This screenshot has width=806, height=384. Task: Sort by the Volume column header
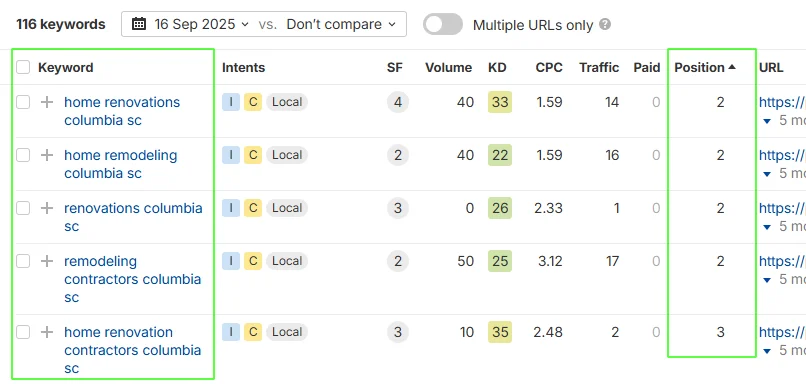[x=448, y=67]
